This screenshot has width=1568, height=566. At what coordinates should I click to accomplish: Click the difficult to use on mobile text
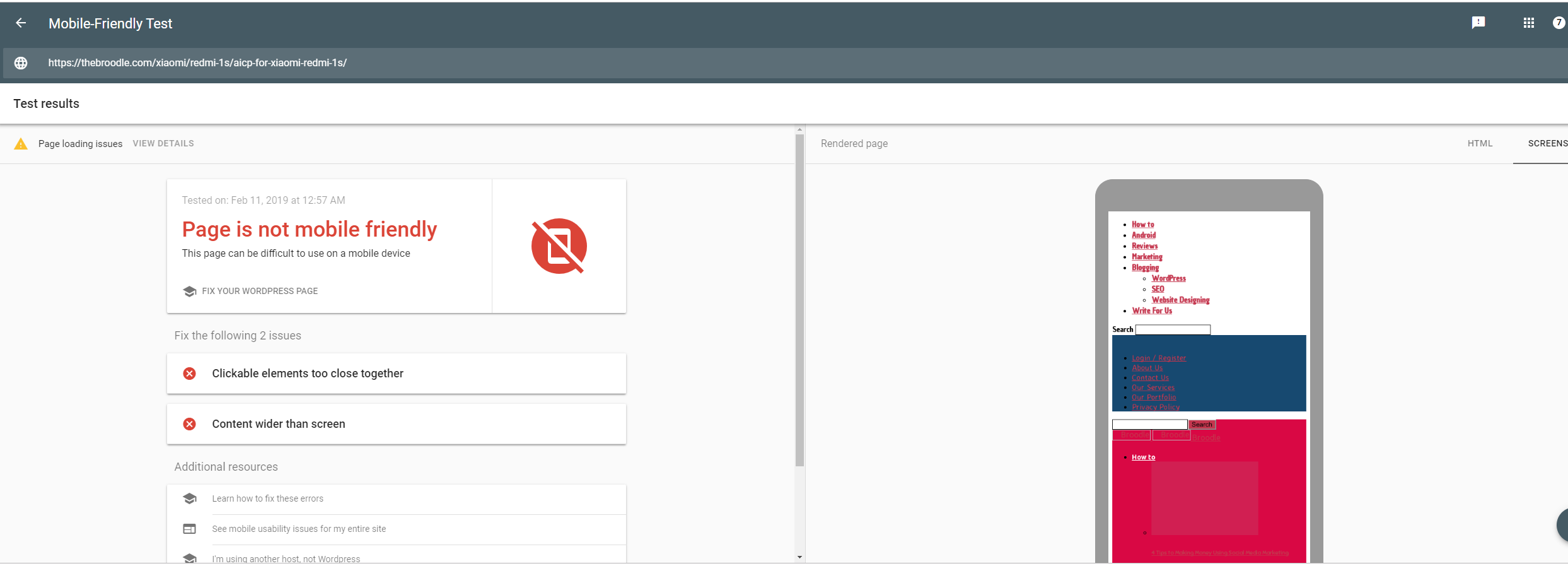coord(296,253)
